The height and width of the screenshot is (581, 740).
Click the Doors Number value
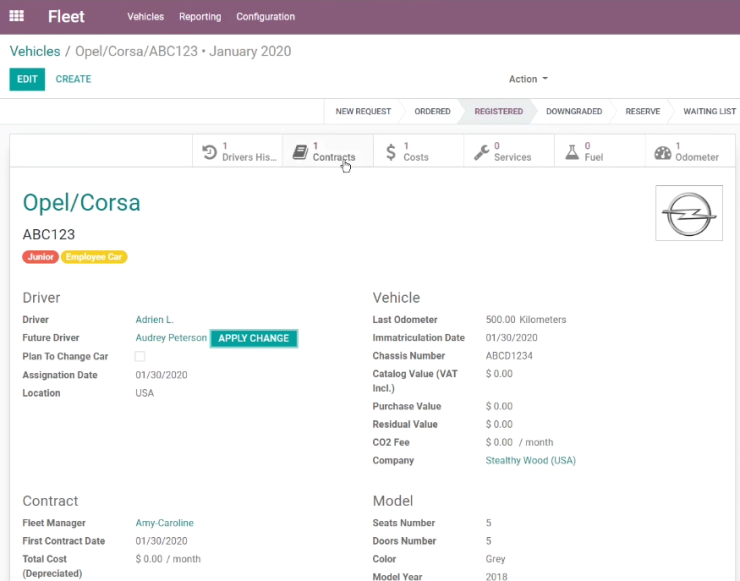pos(488,541)
